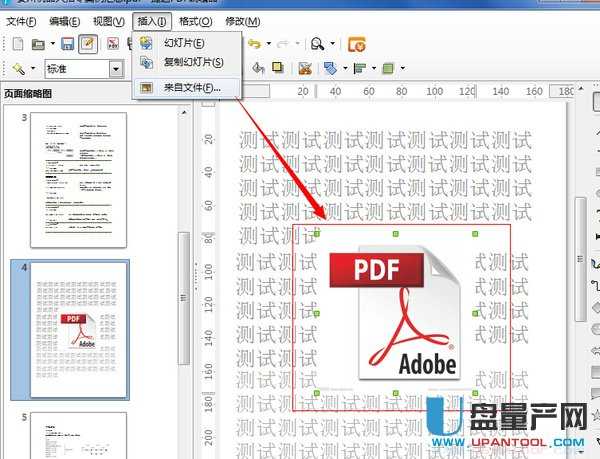Open the 格式 menu
Image resolution: width=600 pixels, height=459 pixels.
click(195, 21)
